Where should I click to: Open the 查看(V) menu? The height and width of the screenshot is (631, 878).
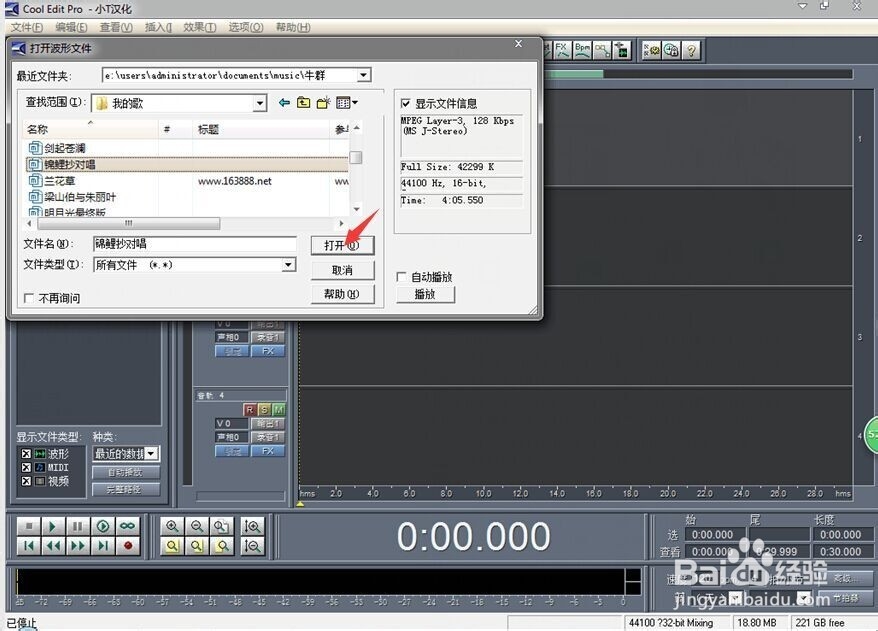[116, 27]
